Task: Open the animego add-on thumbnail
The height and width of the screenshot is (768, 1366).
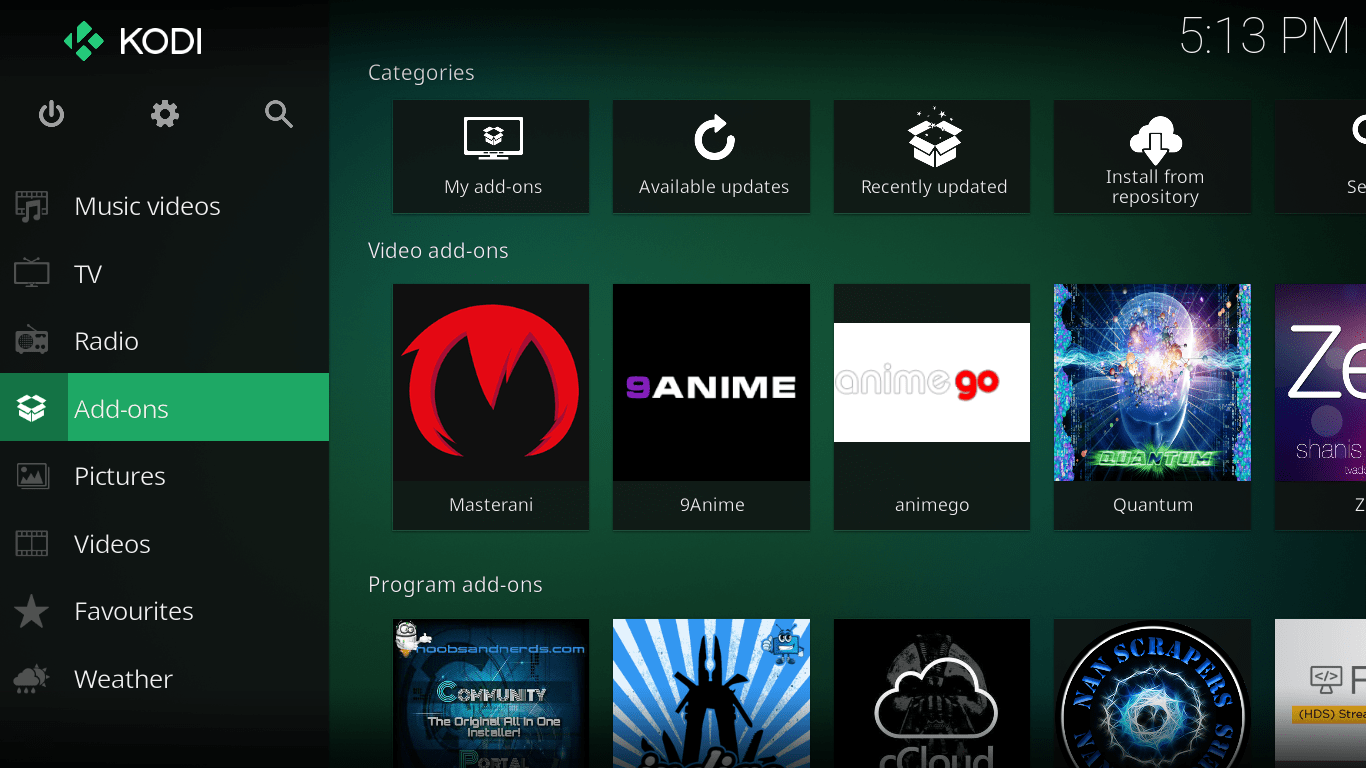Action: [x=932, y=382]
